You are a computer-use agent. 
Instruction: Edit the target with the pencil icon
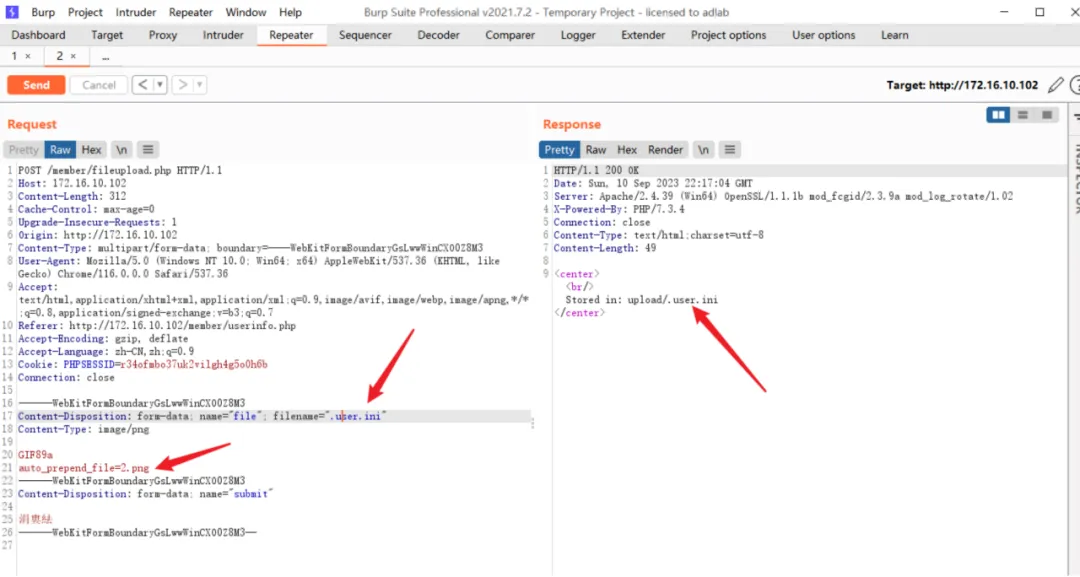coord(1055,85)
